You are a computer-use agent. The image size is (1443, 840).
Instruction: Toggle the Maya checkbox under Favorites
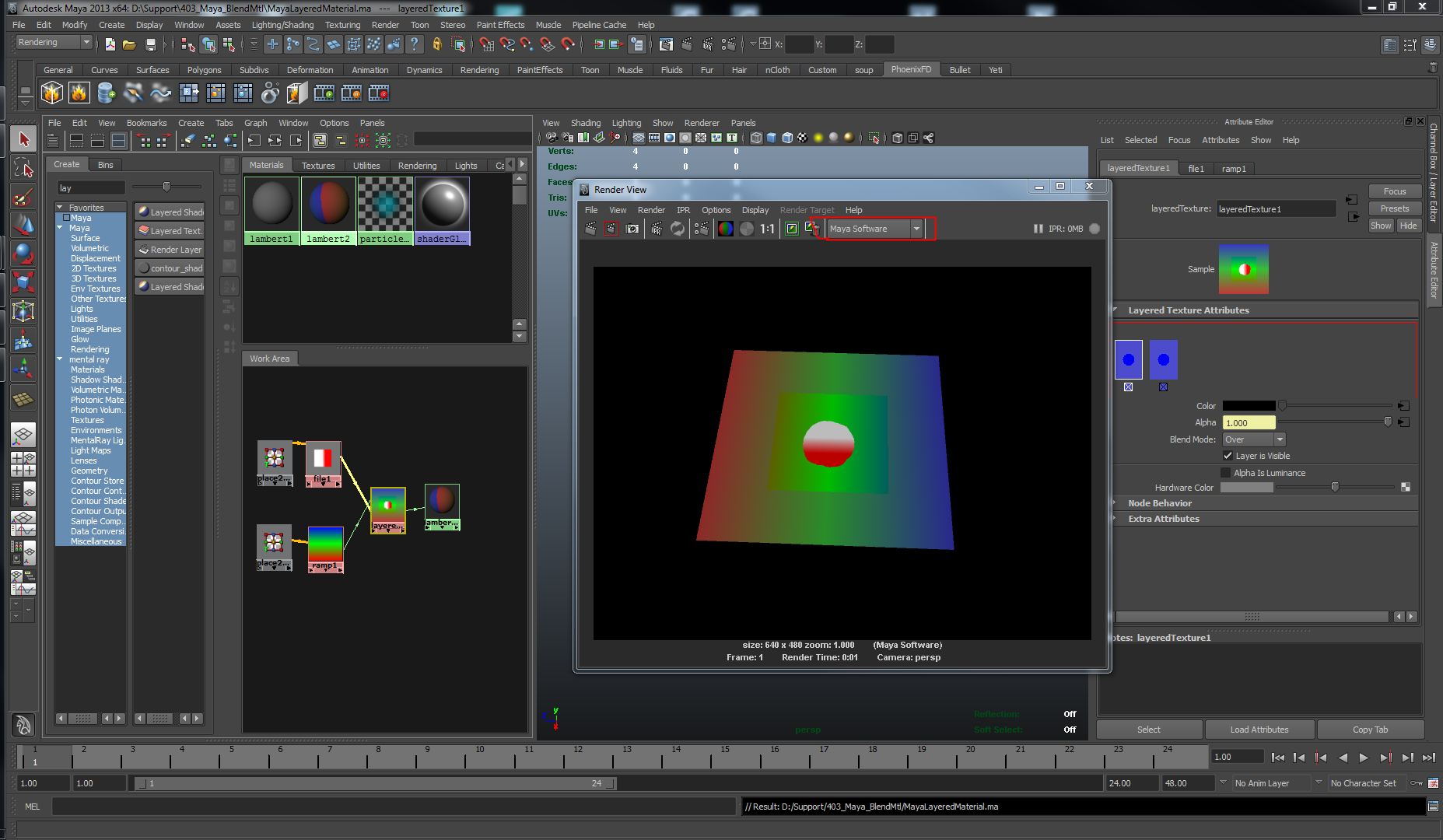[x=66, y=218]
